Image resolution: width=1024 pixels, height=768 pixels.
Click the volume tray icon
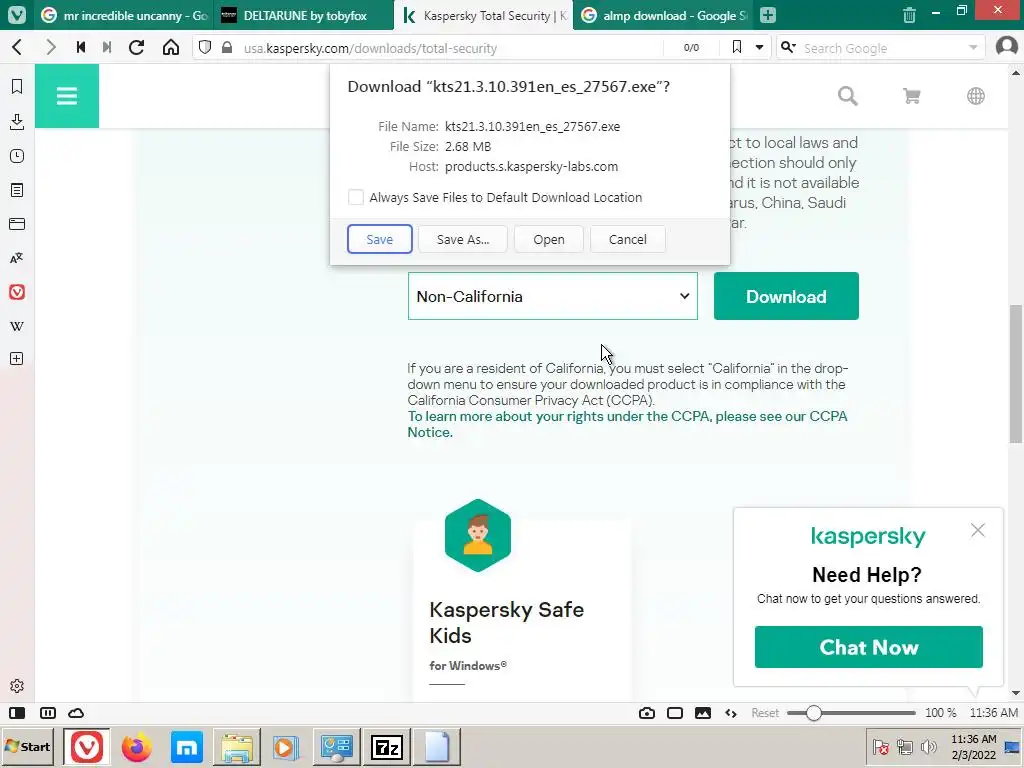[x=928, y=746]
